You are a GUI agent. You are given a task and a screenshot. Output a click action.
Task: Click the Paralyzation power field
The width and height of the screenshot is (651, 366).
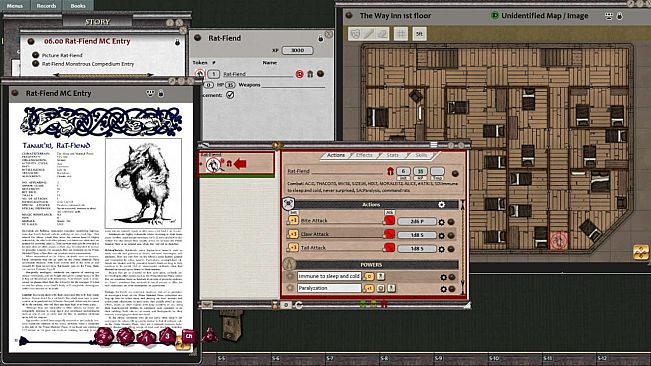(x=329, y=288)
